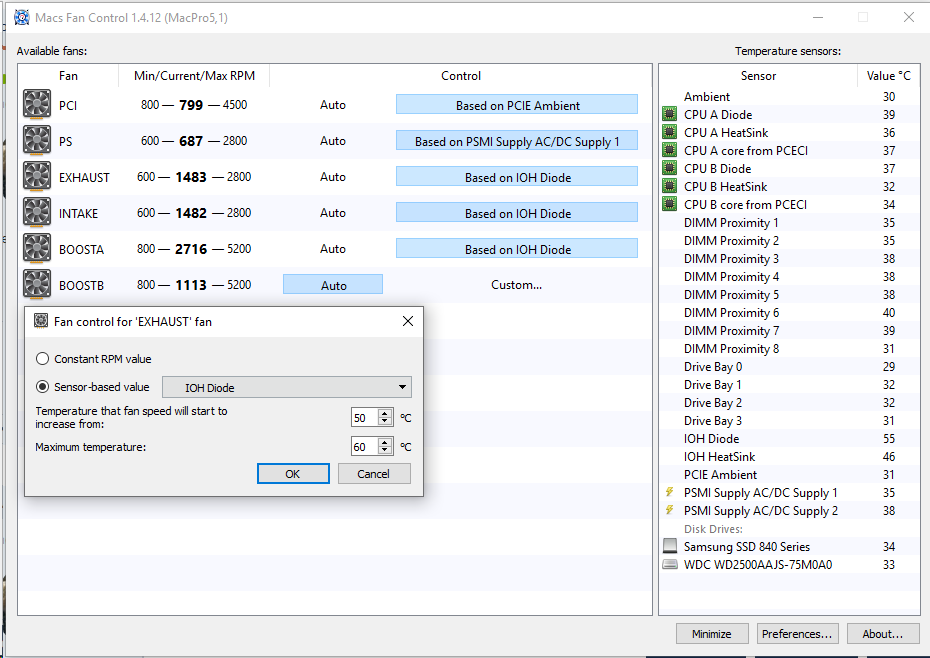
Task: Click the PSMI Supply 2 lightning icon
Action: (670, 510)
